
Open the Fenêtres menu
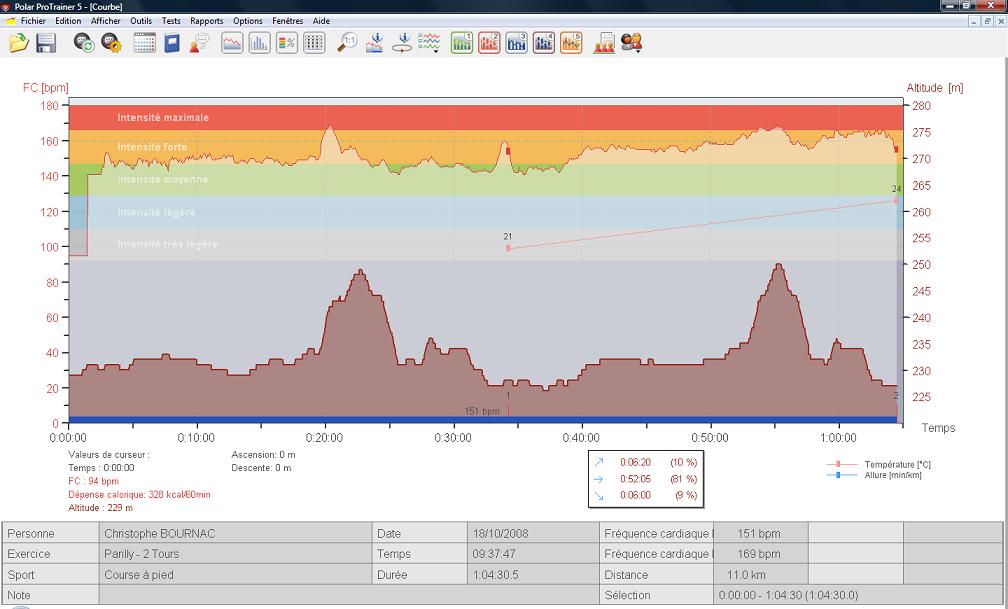(x=287, y=21)
